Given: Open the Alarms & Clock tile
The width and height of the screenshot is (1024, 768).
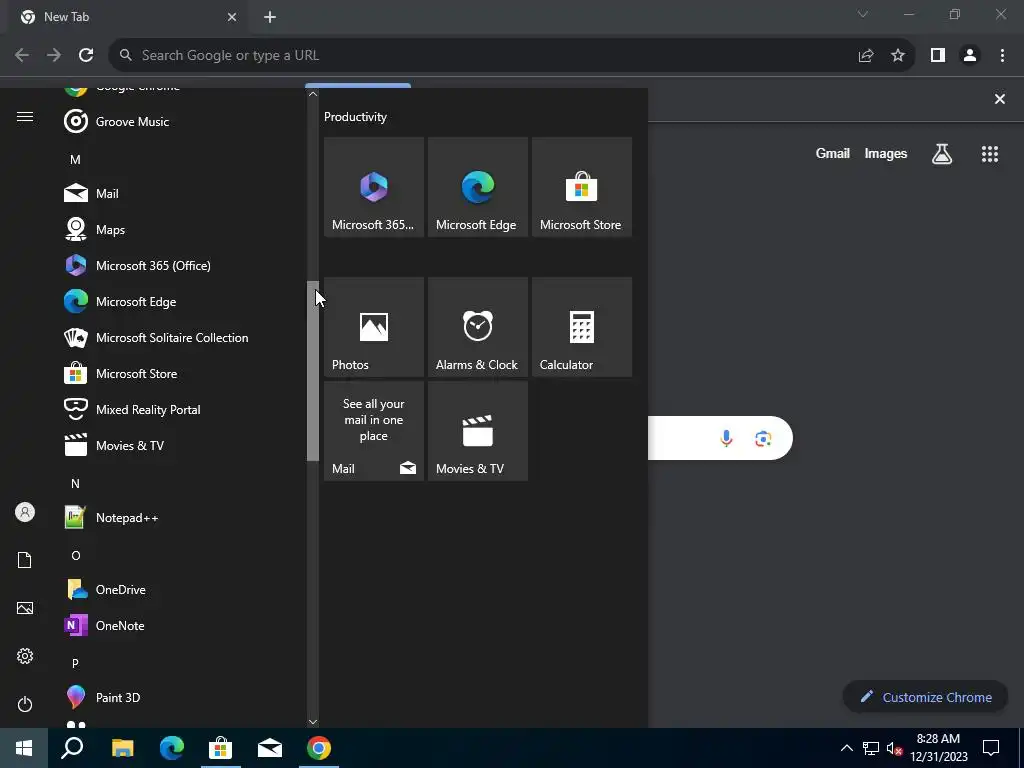Looking at the screenshot, I should [x=477, y=327].
